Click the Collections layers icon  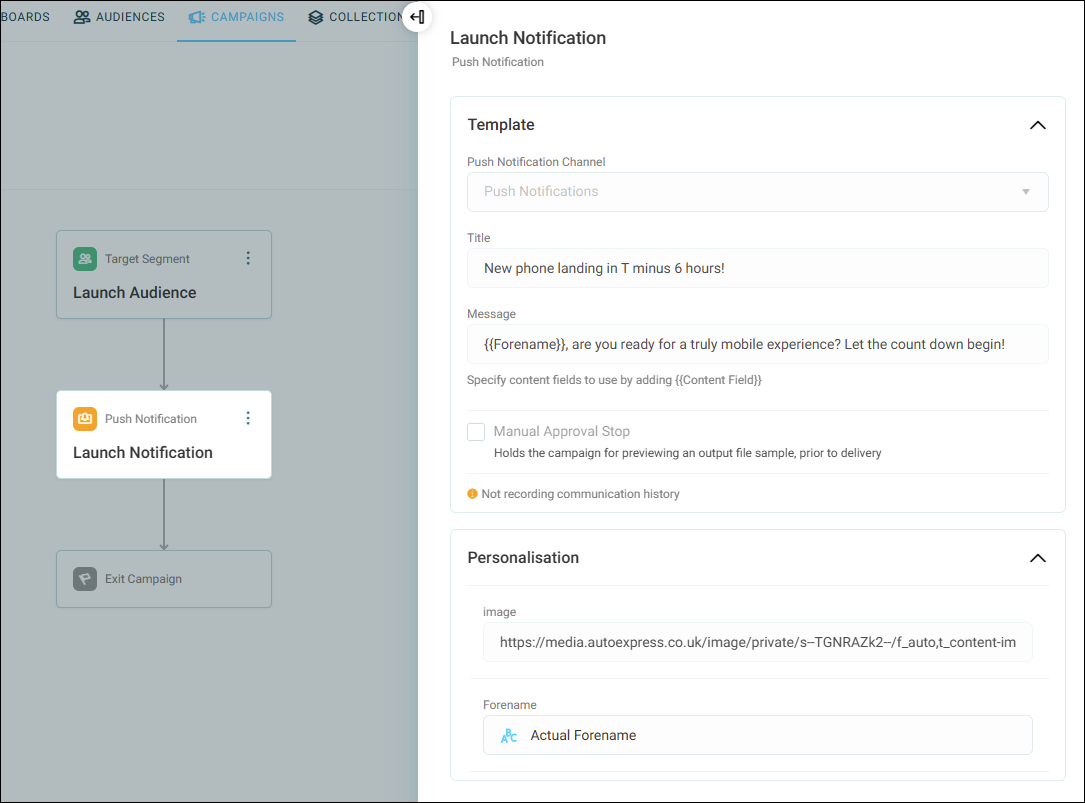pyautogui.click(x=316, y=17)
